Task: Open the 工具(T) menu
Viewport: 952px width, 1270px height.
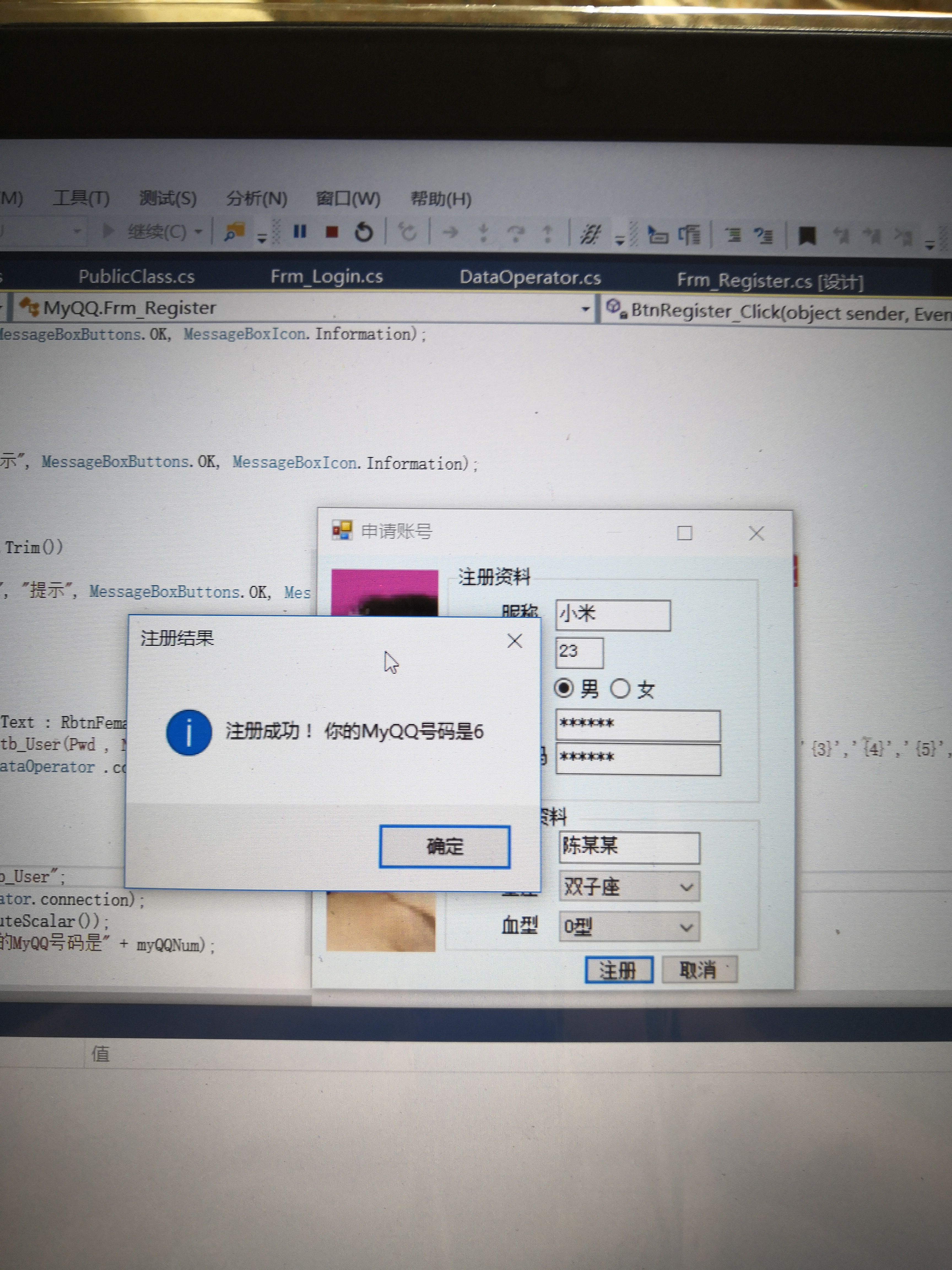Action: pos(81,199)
